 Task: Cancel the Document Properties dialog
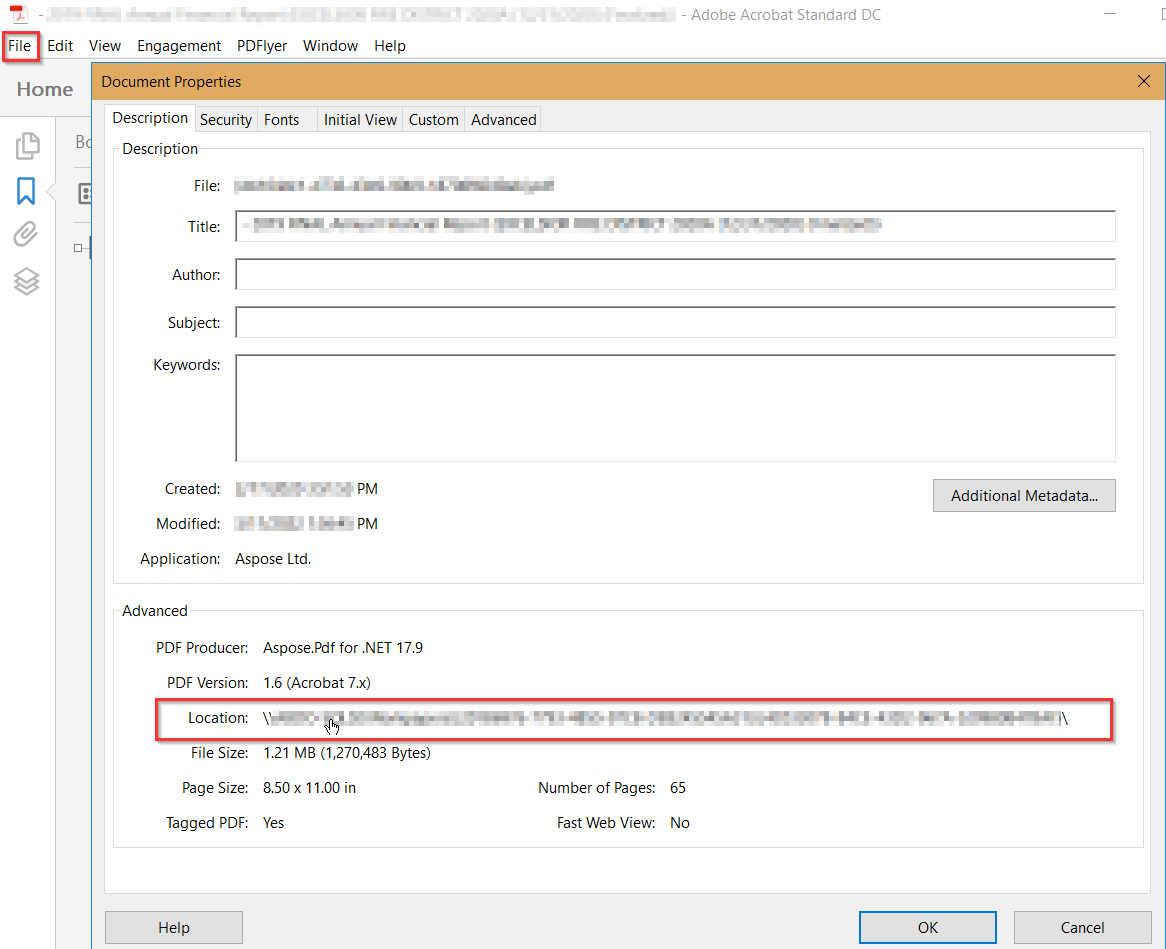tap(1082, 927)
